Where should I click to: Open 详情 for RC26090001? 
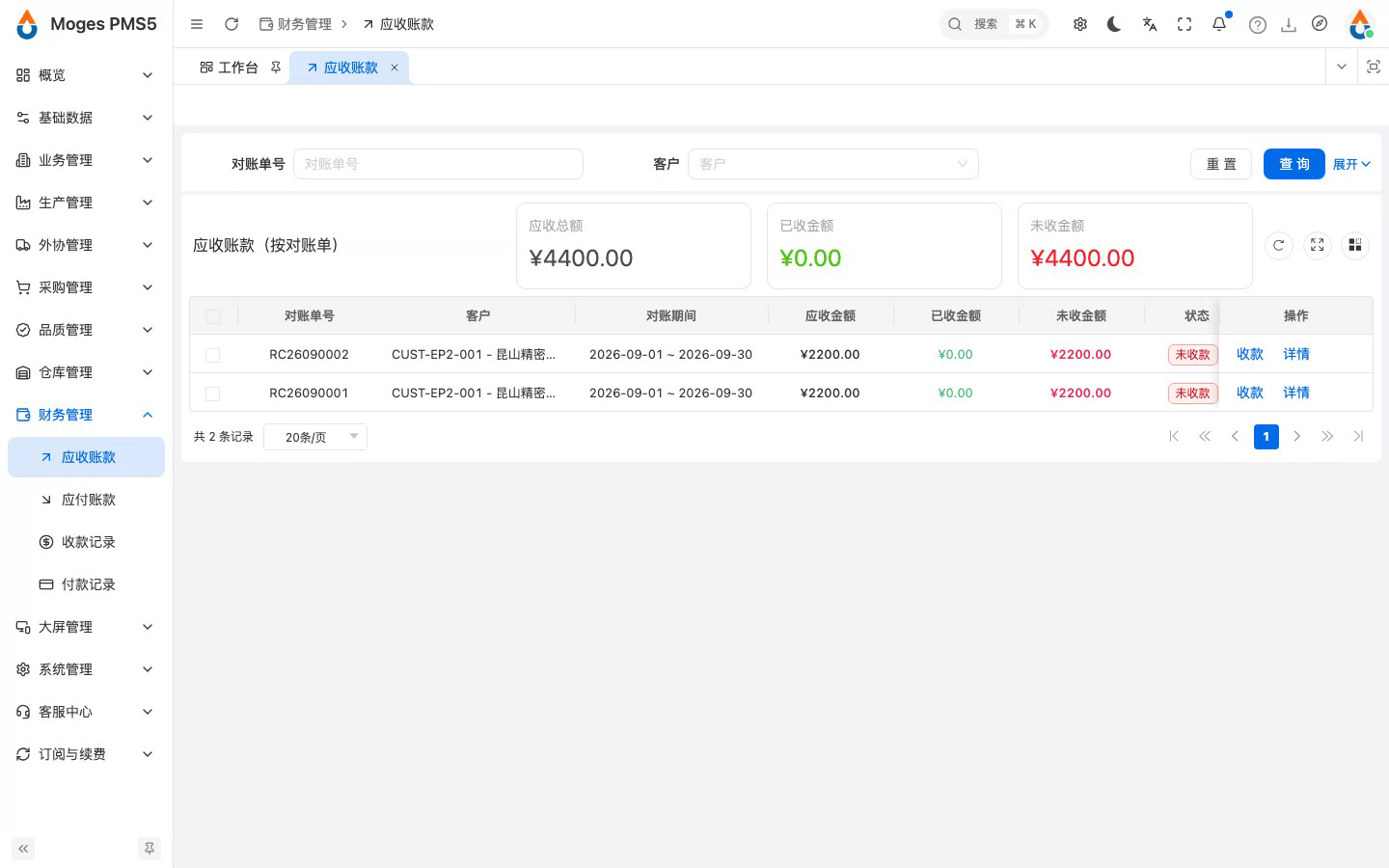pyautogui.click(x=1296, y=393)
